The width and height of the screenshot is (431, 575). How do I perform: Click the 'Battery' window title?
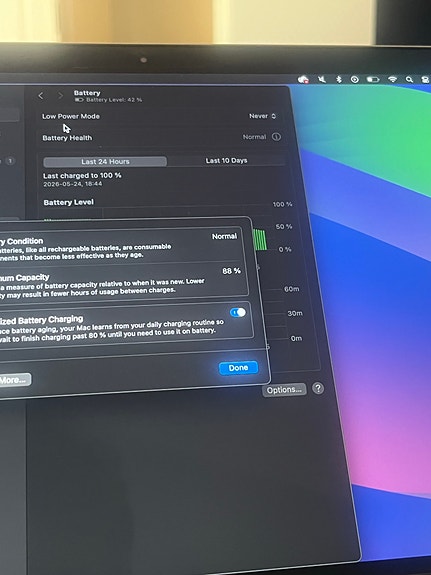87,93
